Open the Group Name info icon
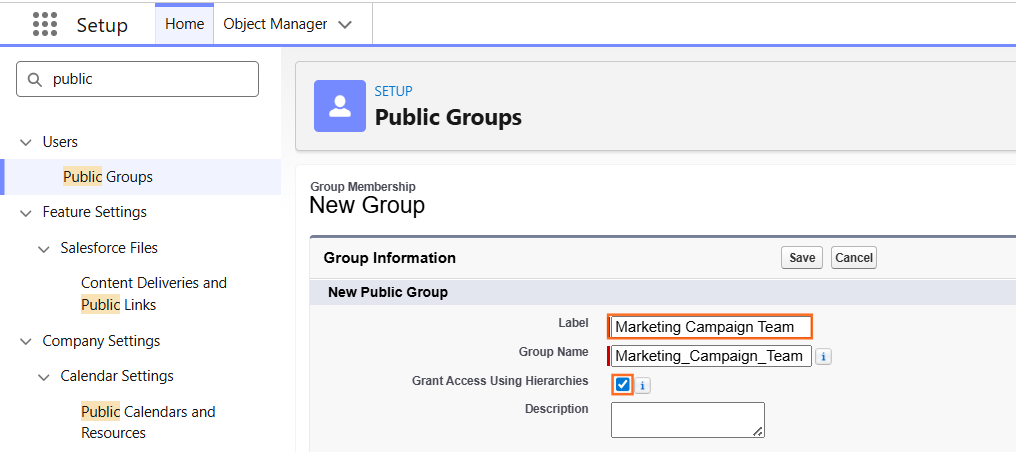This screenshot has height=452, width=1016. tap(823, 356)
